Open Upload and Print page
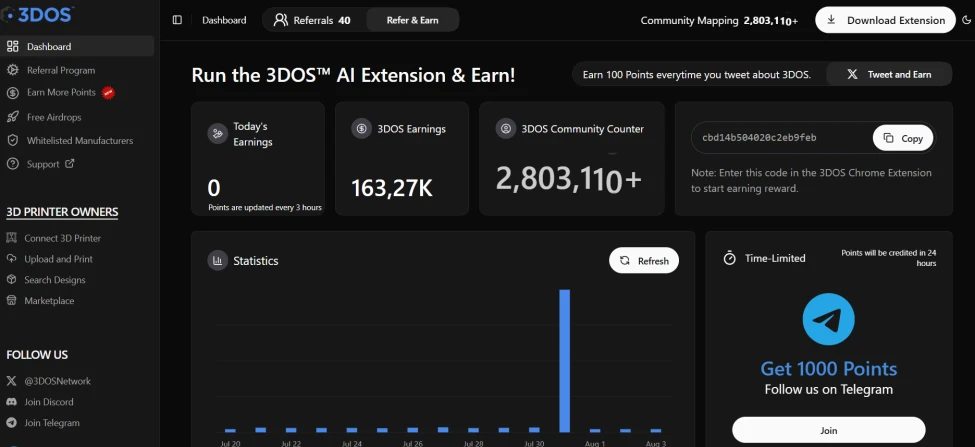This screenshot has width=975, height=447. 50,259
